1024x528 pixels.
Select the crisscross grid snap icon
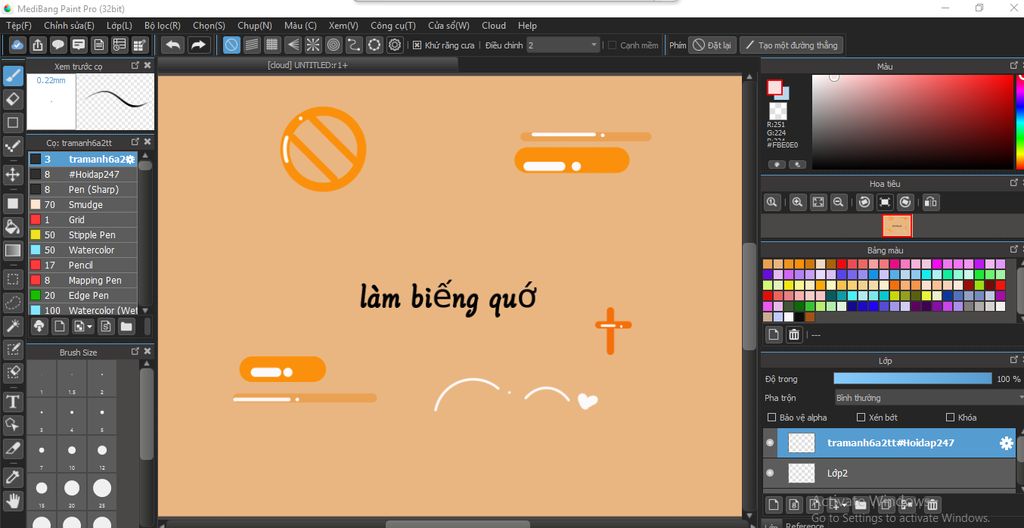272,45
